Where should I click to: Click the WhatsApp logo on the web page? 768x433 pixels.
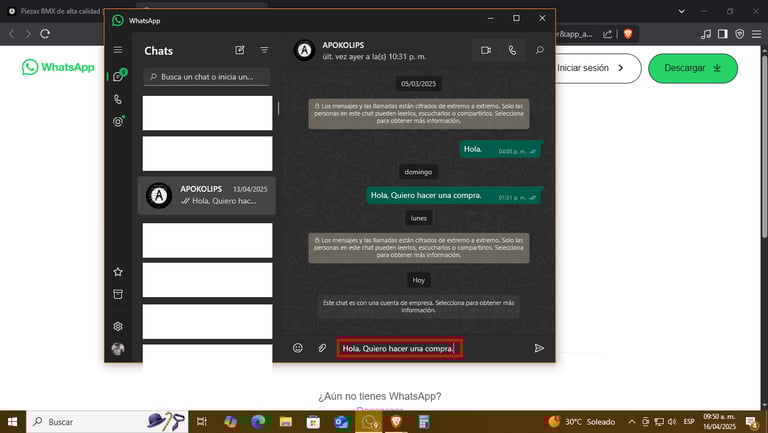[x=58, y=67]
